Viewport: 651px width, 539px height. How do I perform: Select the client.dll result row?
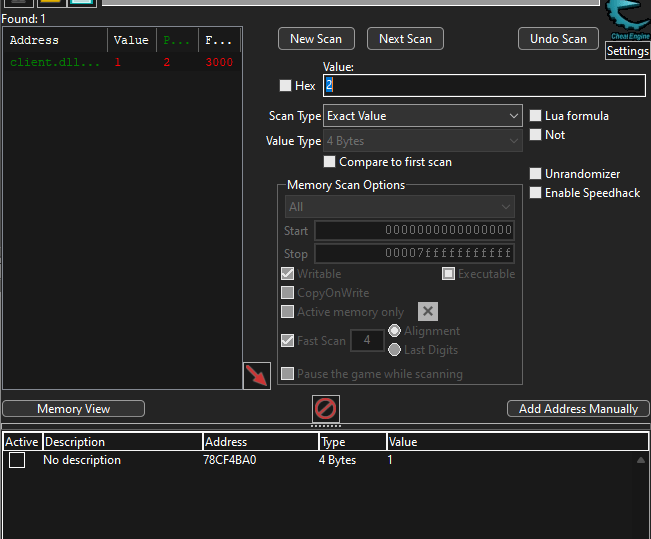pos(122,62)
